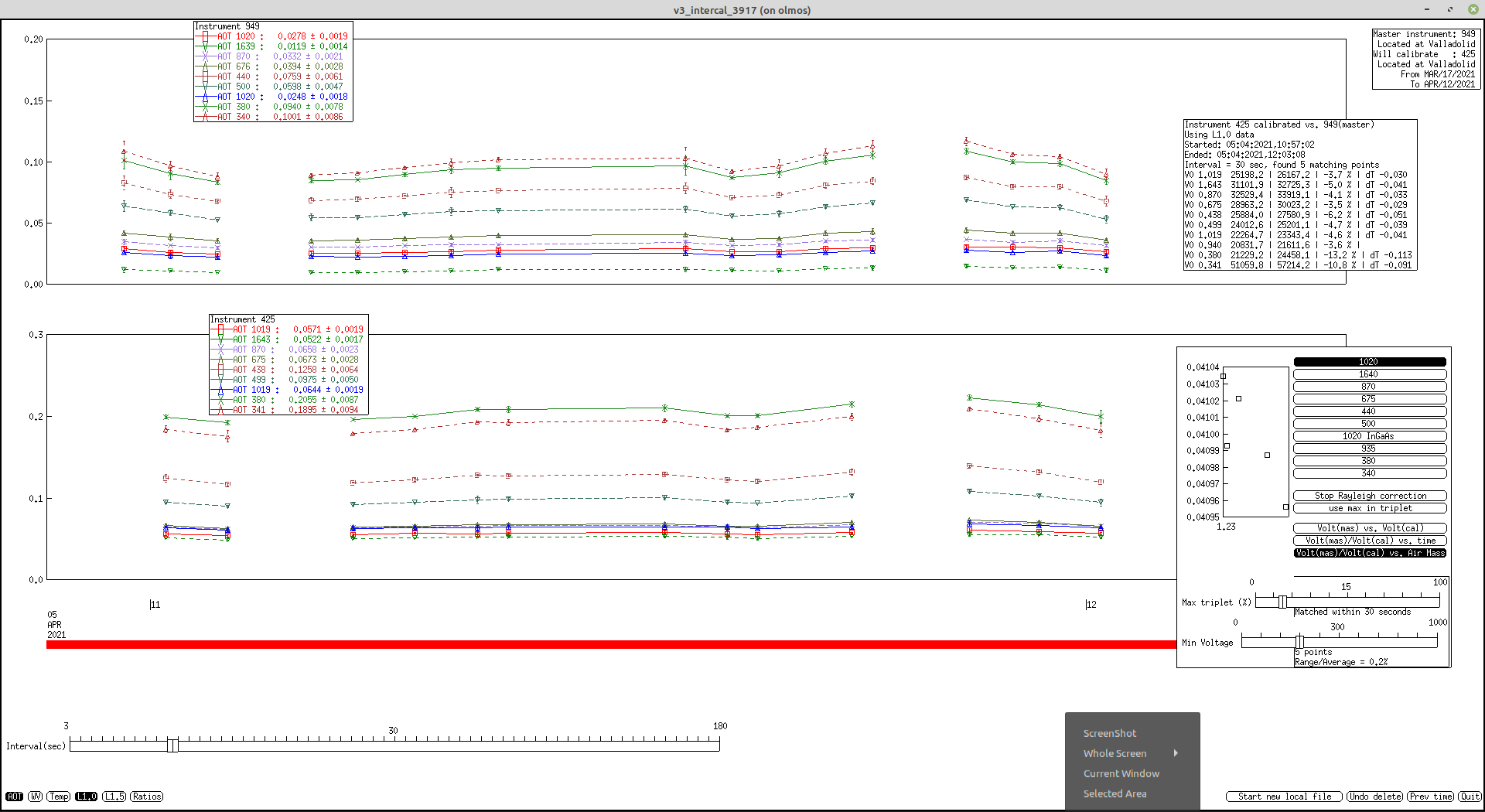This screenshot has width=1485, height=812.
Task: Click the red timeline bar
Action: tap(611, 644)
